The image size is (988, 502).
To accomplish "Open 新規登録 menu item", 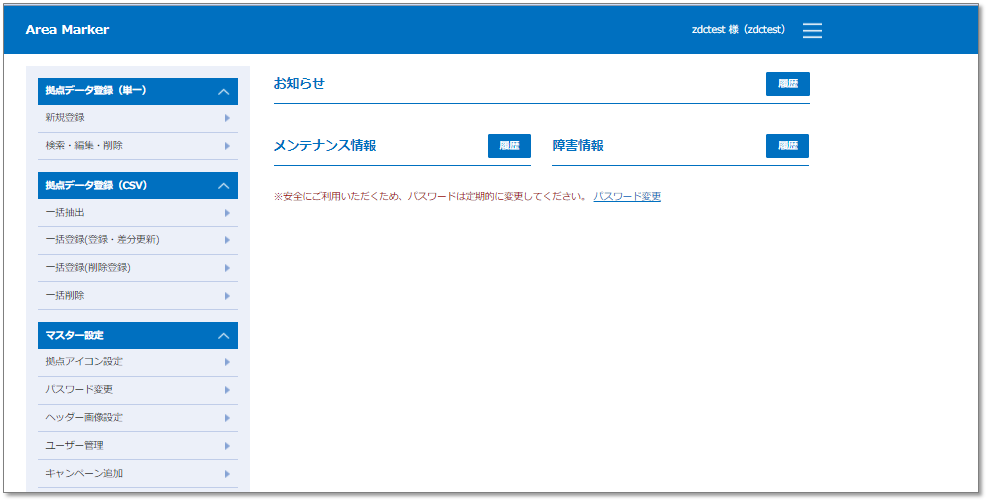I will (138, 118).
